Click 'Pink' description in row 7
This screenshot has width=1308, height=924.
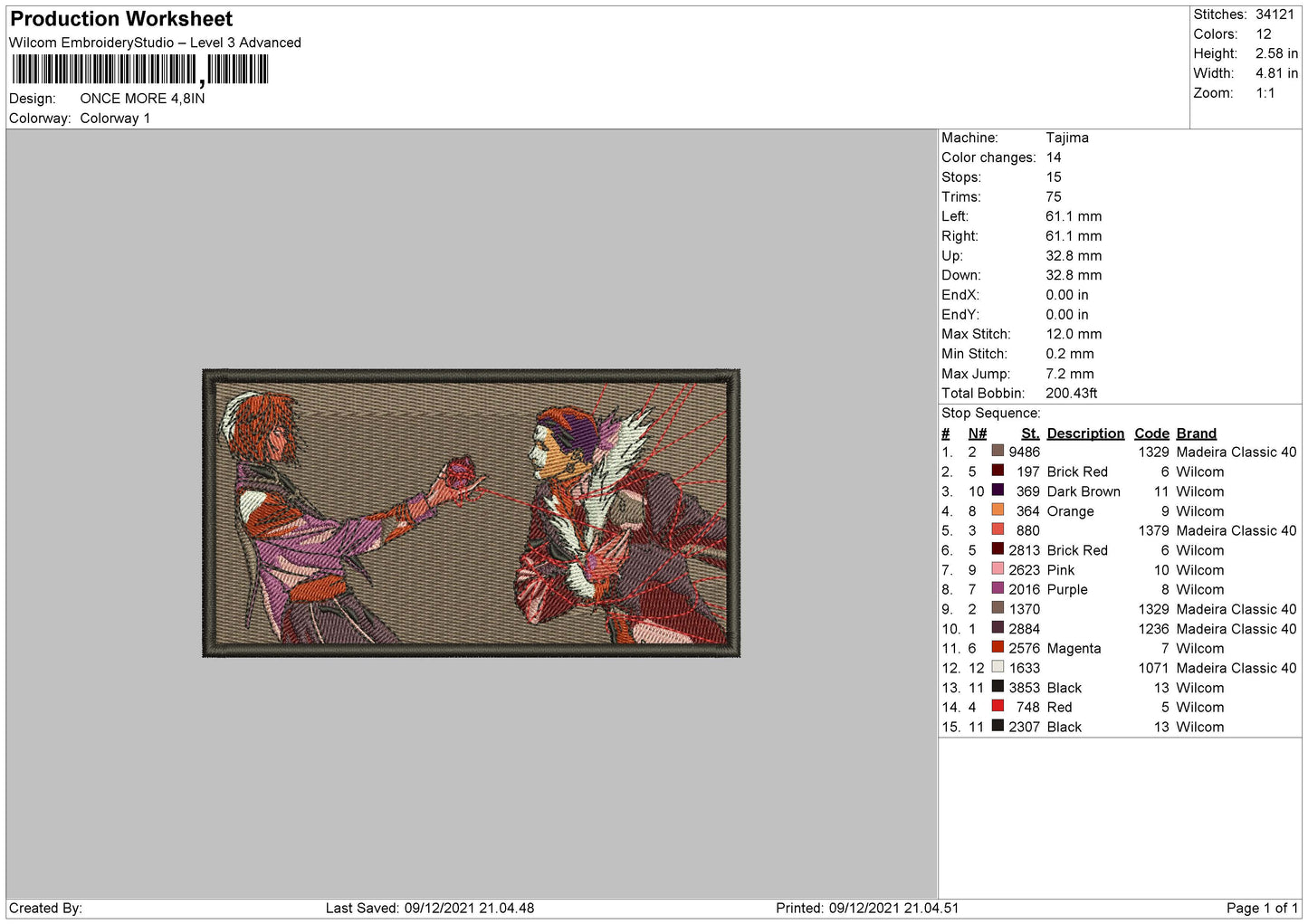(x=1061, y=570)
